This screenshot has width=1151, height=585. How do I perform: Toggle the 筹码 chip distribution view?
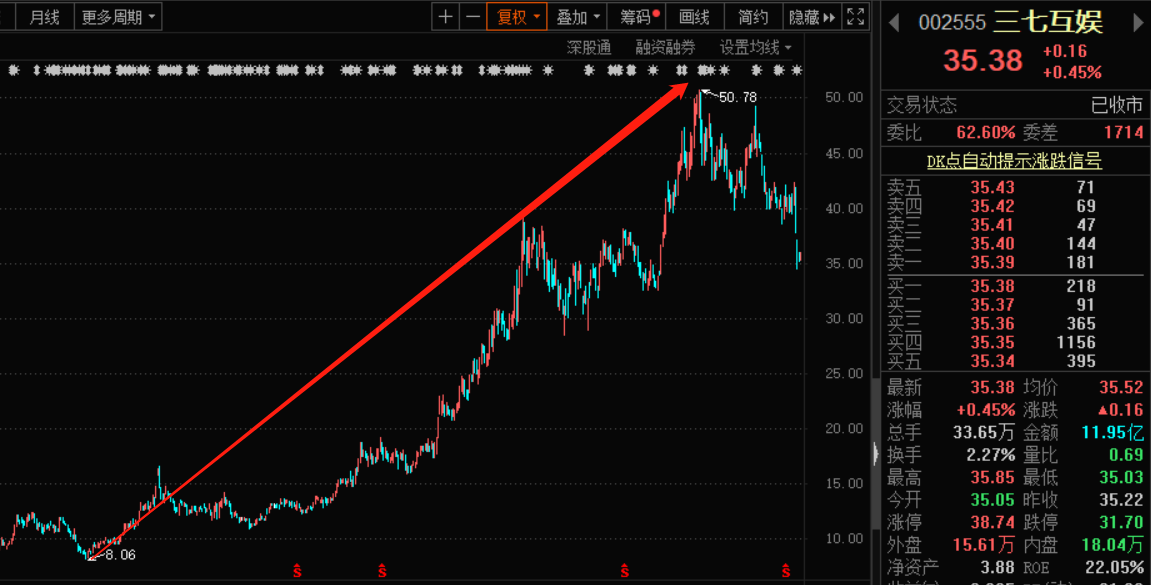click(638, 17)
